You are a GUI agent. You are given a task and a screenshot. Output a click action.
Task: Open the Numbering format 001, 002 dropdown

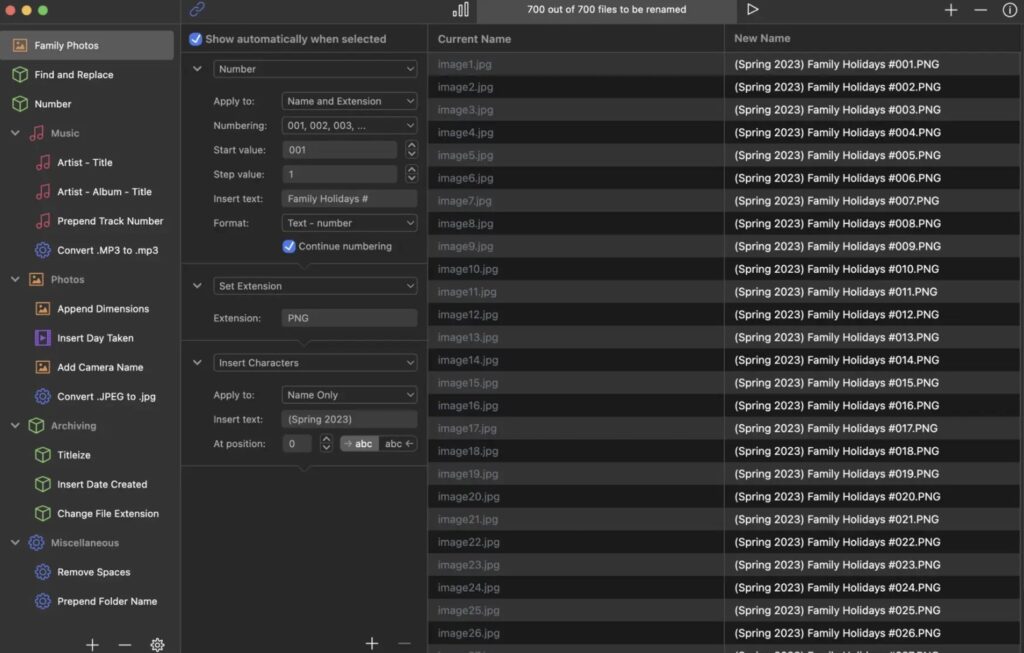click(349, 126)
